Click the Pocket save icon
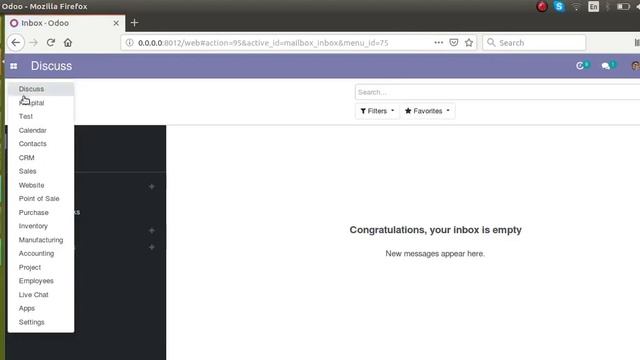The height and width of the screenshot is (360, 640). pos(453,42)
